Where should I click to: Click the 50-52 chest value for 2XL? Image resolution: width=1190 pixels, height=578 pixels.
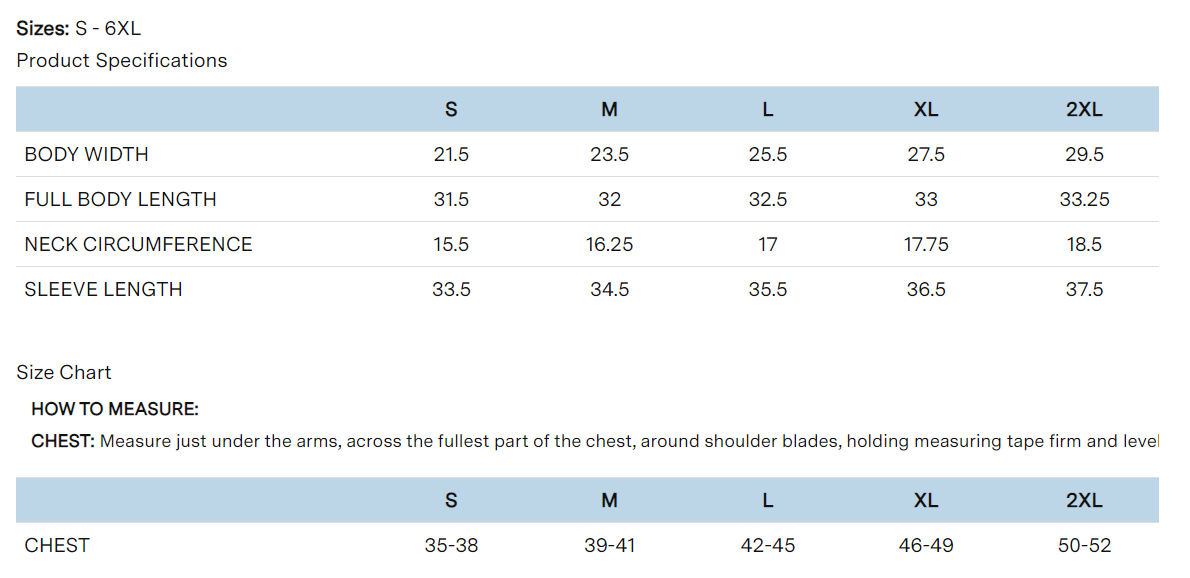(1084, 545)
